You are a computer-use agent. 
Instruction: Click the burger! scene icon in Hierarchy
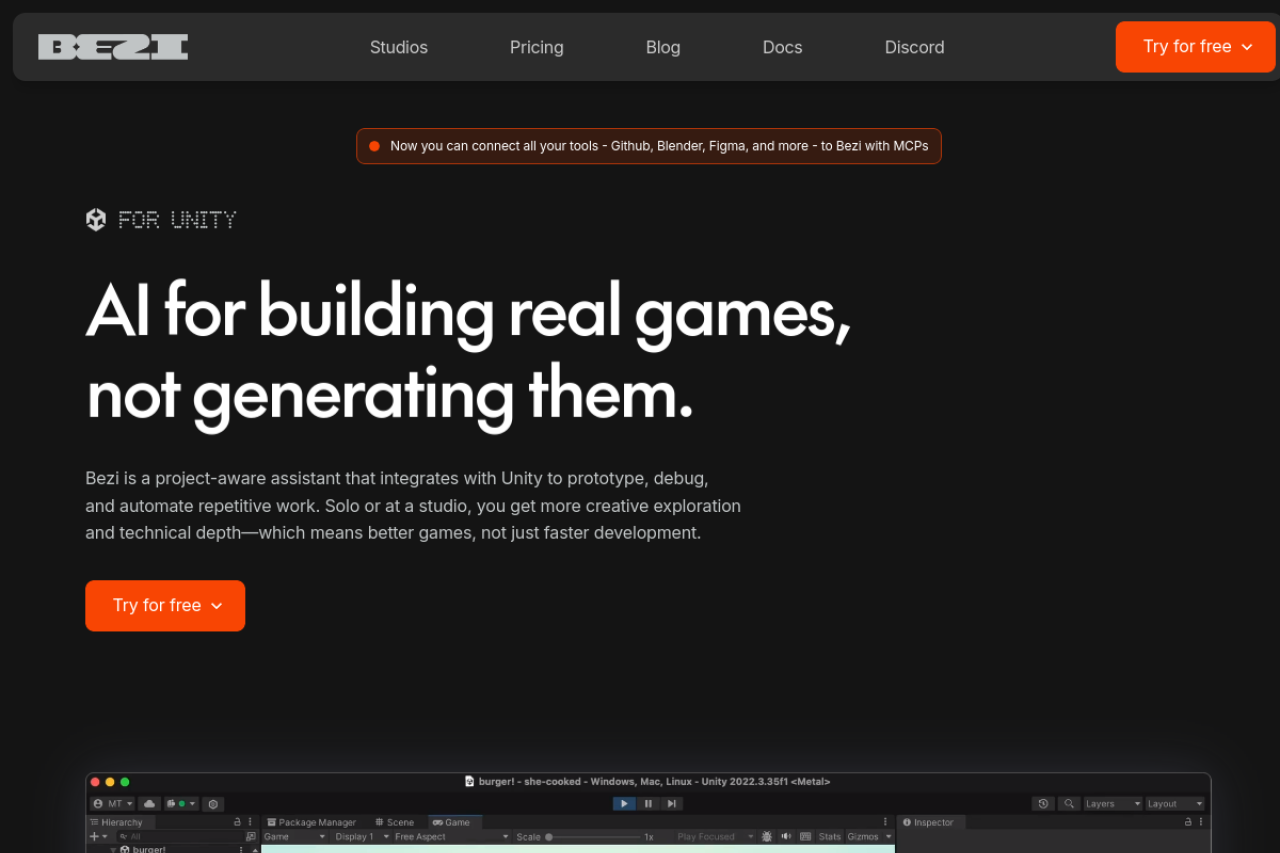pos(125,850)
